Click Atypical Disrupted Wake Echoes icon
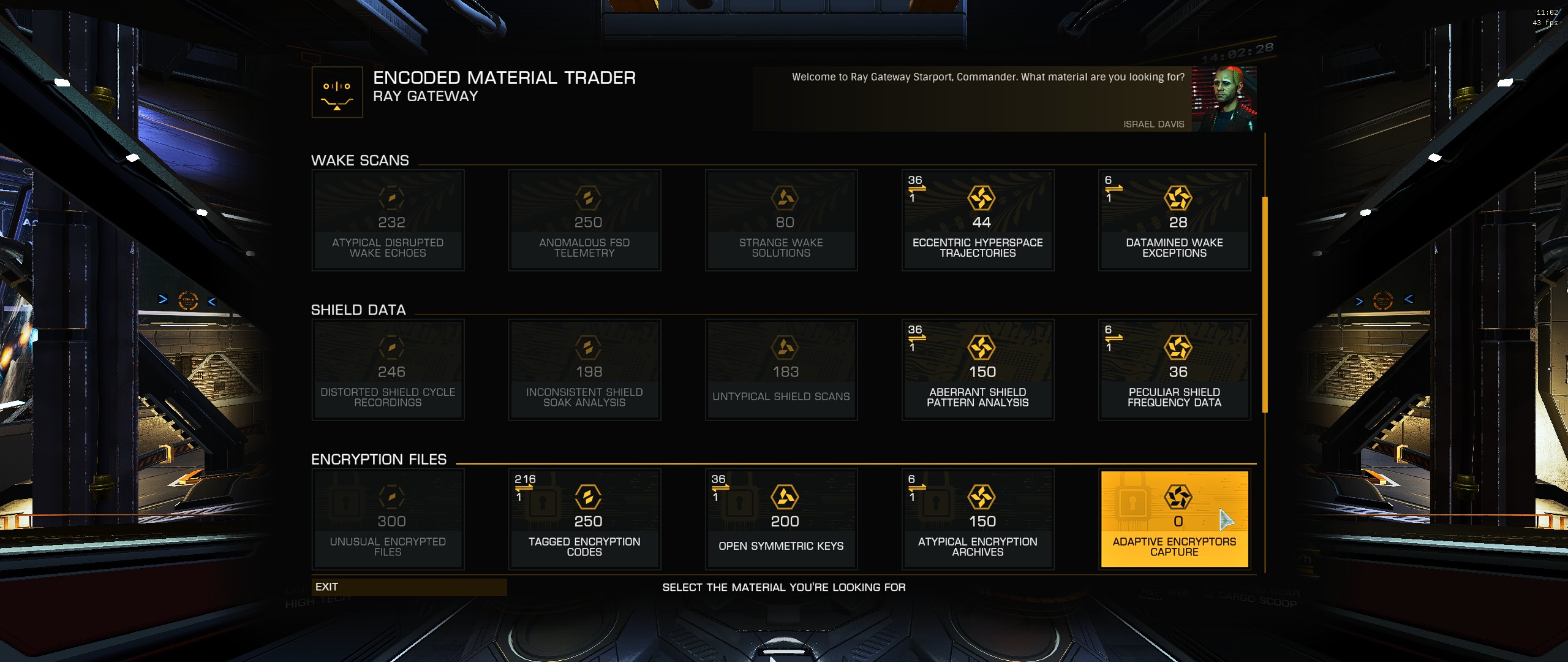 point(391,198)
